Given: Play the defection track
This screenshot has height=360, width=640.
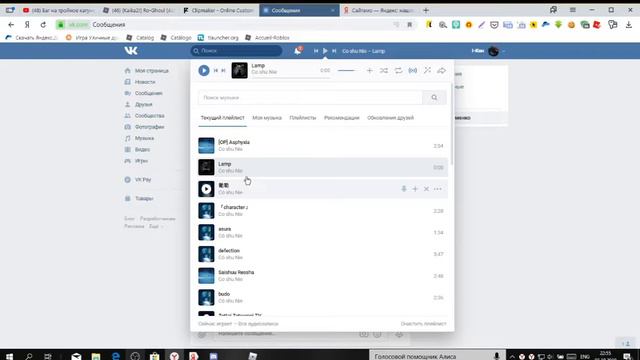Looking at the screenshot, I should point(206,254).
